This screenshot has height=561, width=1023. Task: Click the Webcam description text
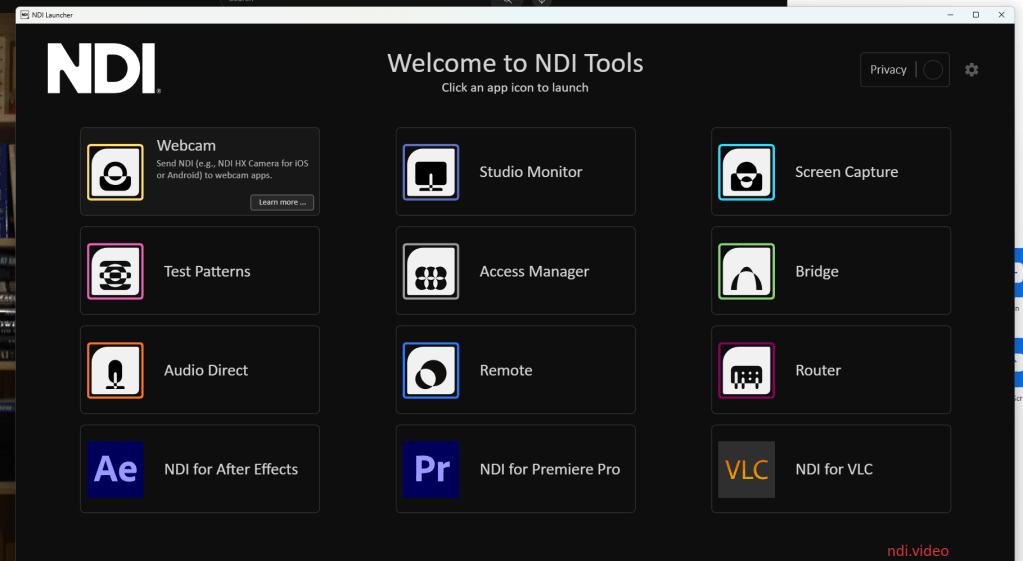(232, 170)
